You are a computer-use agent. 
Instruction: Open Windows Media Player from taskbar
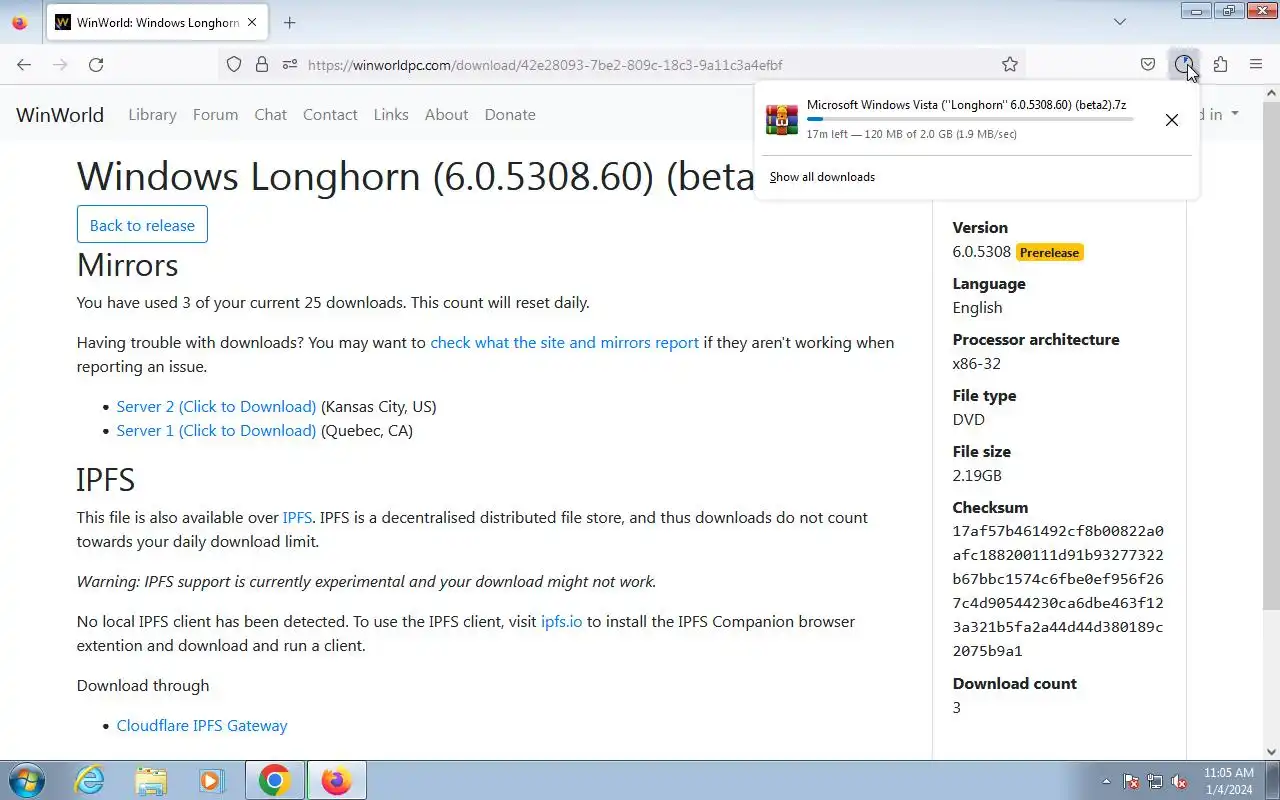(x=211, y=780)
